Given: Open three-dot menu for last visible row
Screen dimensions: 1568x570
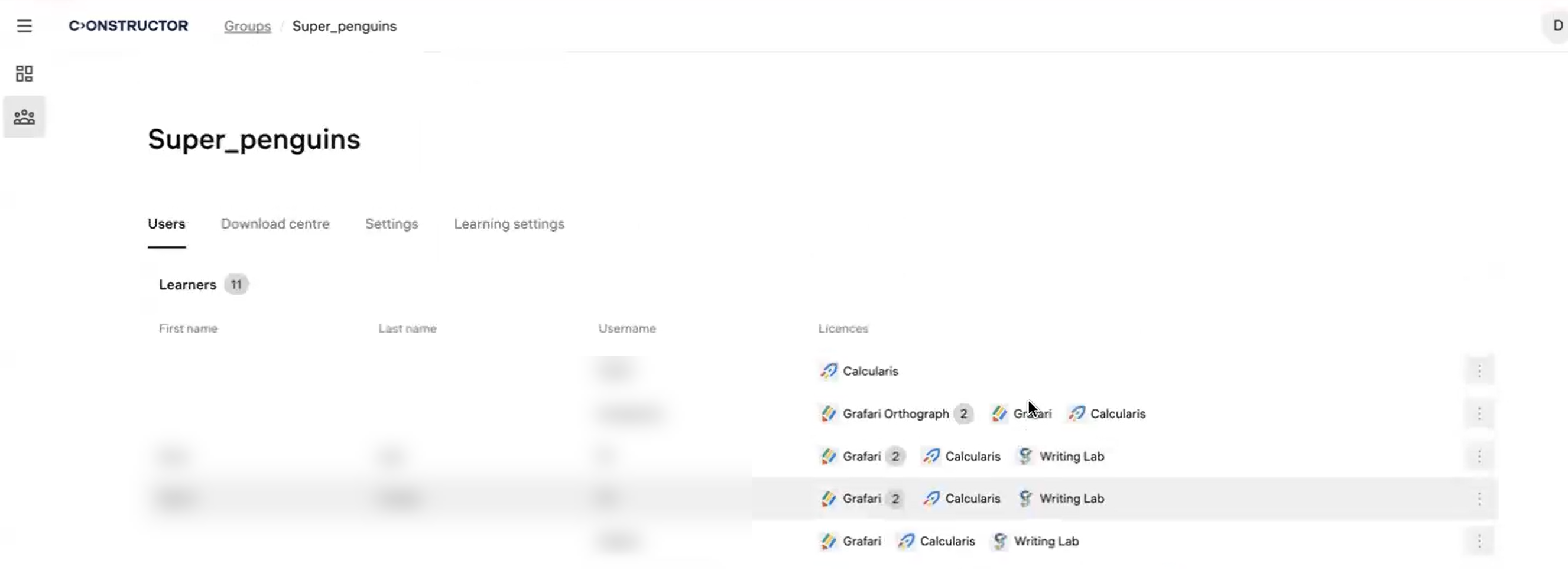Looking at the screenshot, I should click(x=1479, y=542).
